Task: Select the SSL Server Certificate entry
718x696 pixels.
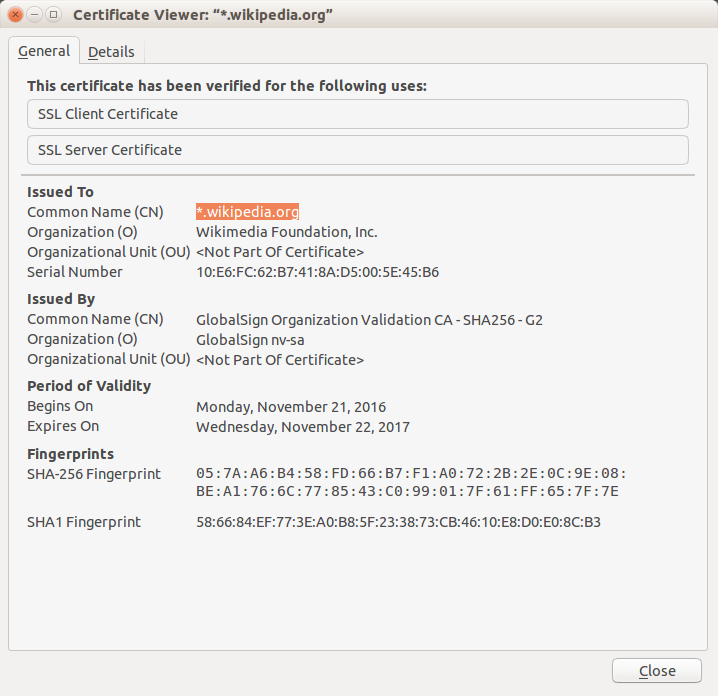Action: (x=358, y=150)
